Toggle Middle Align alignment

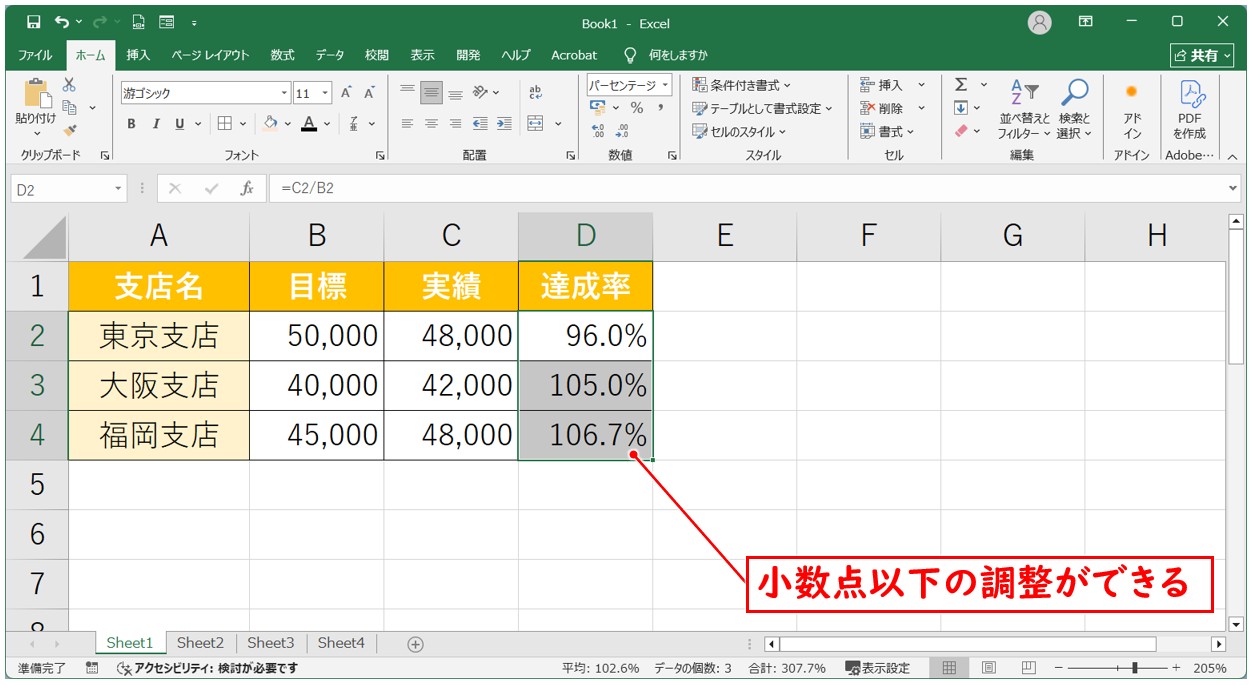click(x=431, y=93)
